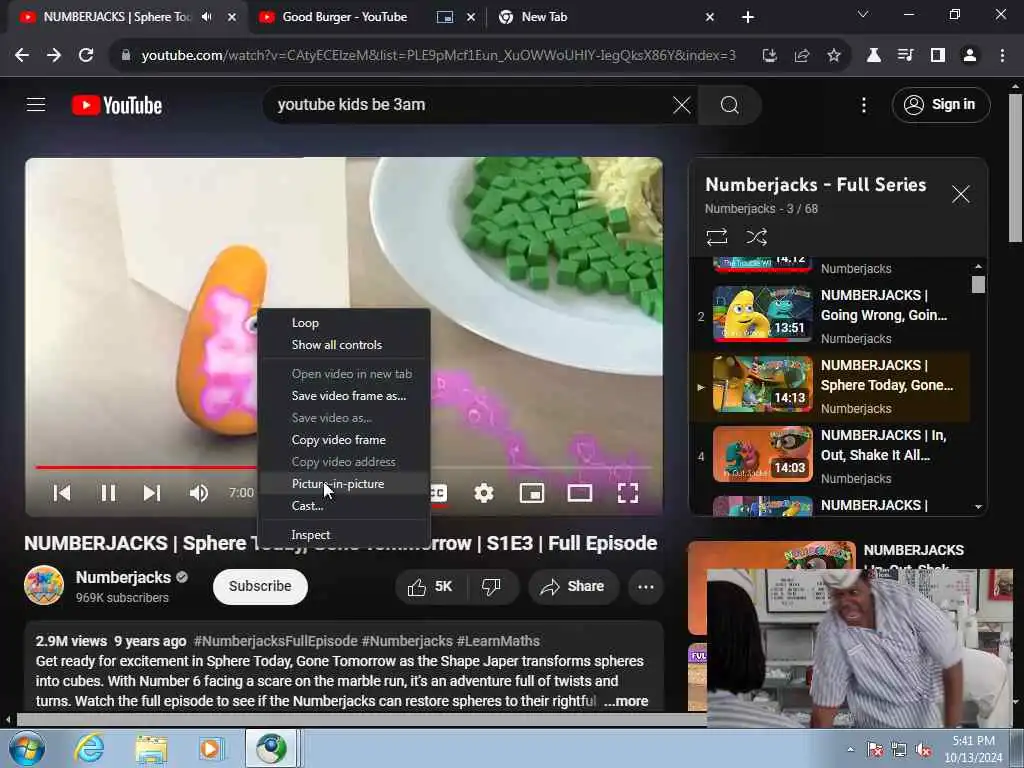
Task: Open the tab search chevron
Action: click(x=863, y=14)
